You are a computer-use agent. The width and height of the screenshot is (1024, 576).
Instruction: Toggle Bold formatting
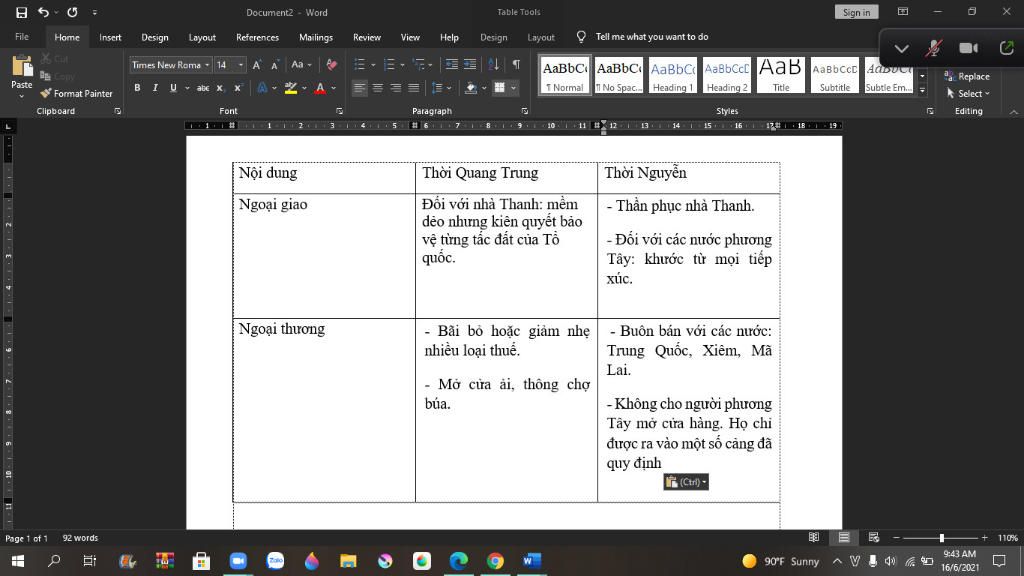[138, 88]
